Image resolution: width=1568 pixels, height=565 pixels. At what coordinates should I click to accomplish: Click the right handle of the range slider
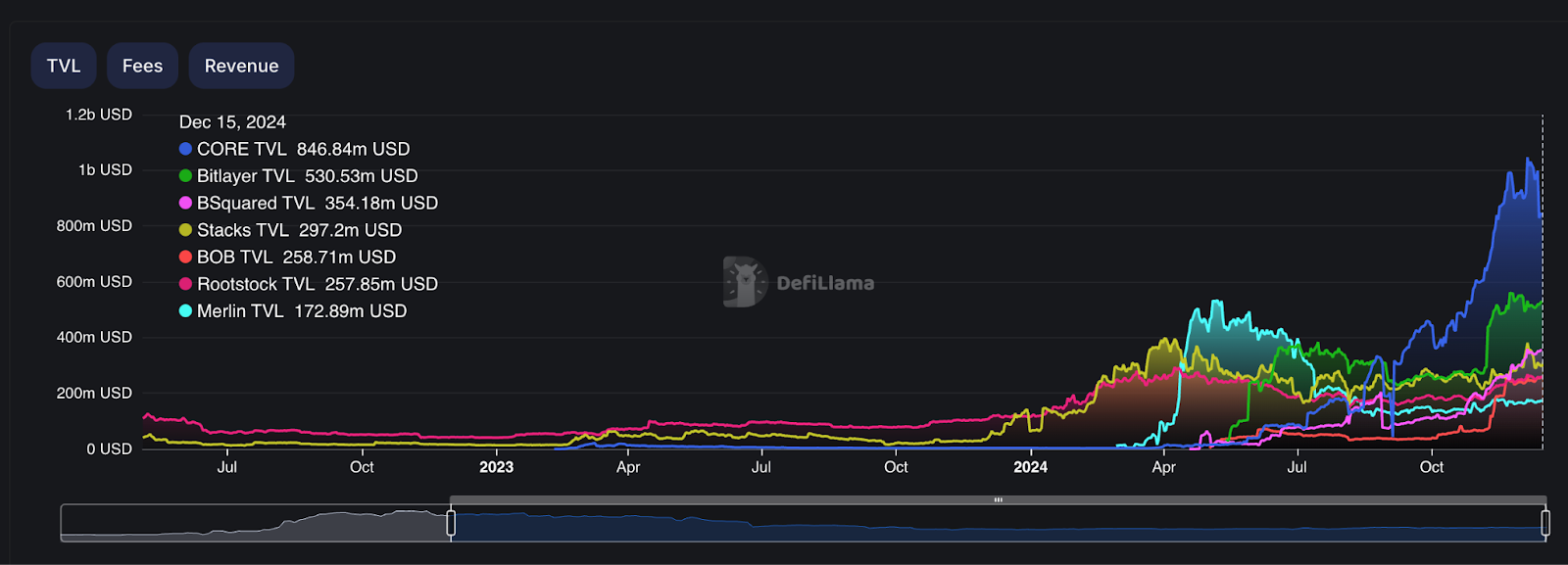click(x=1545, y=523)
